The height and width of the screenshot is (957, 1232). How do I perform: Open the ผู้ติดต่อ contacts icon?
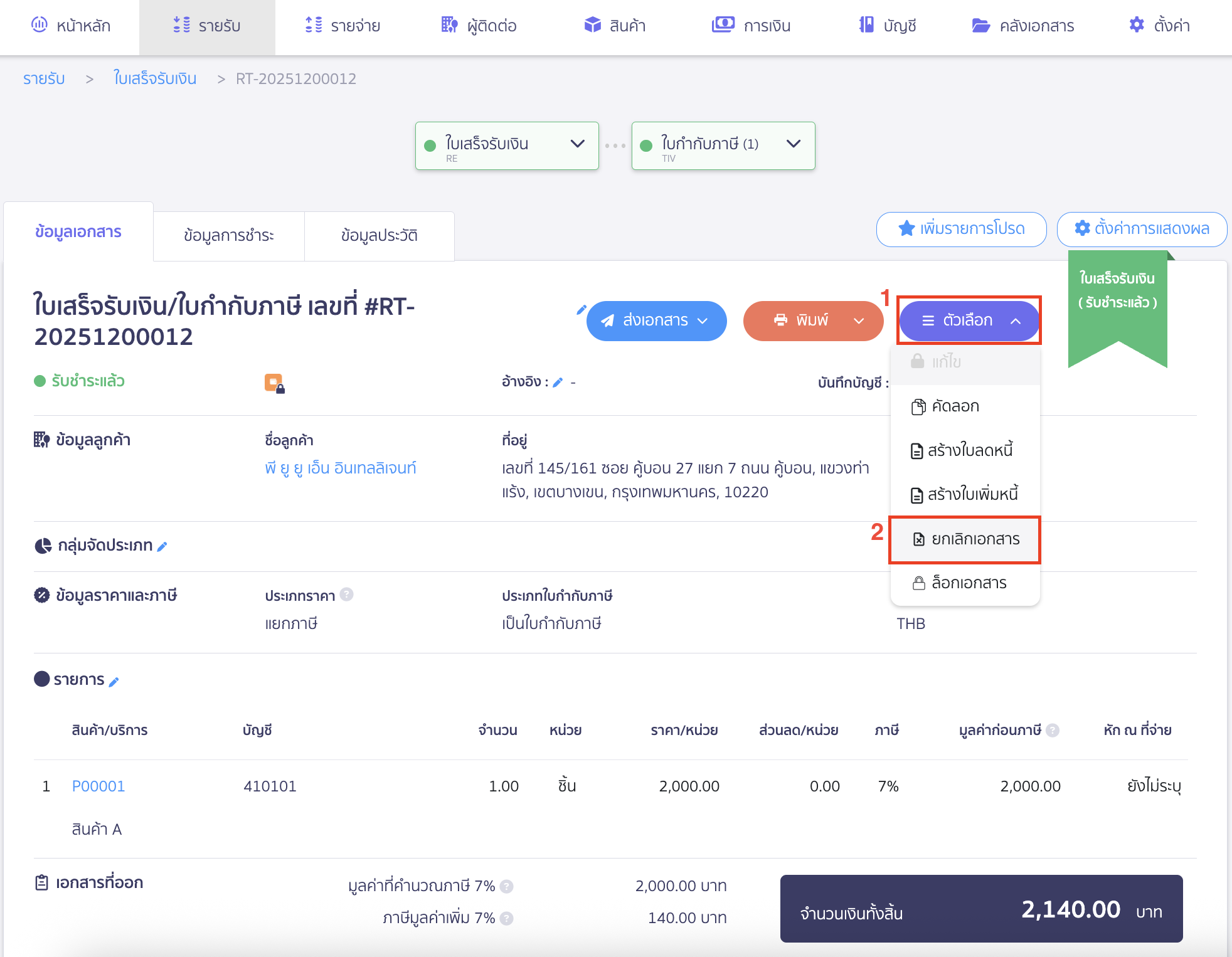[448, 25]
